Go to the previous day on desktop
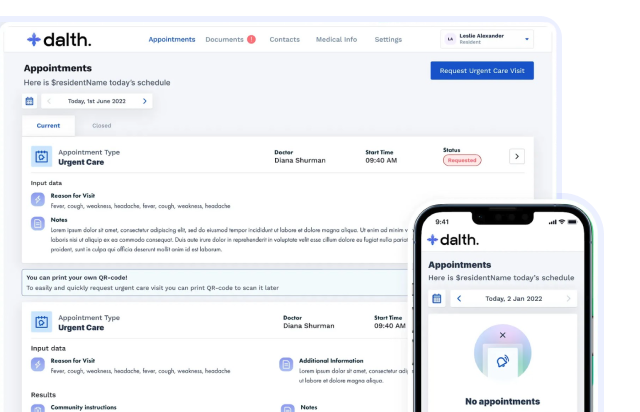The width and height of the screenshot is (640, 412). point(50,101)
